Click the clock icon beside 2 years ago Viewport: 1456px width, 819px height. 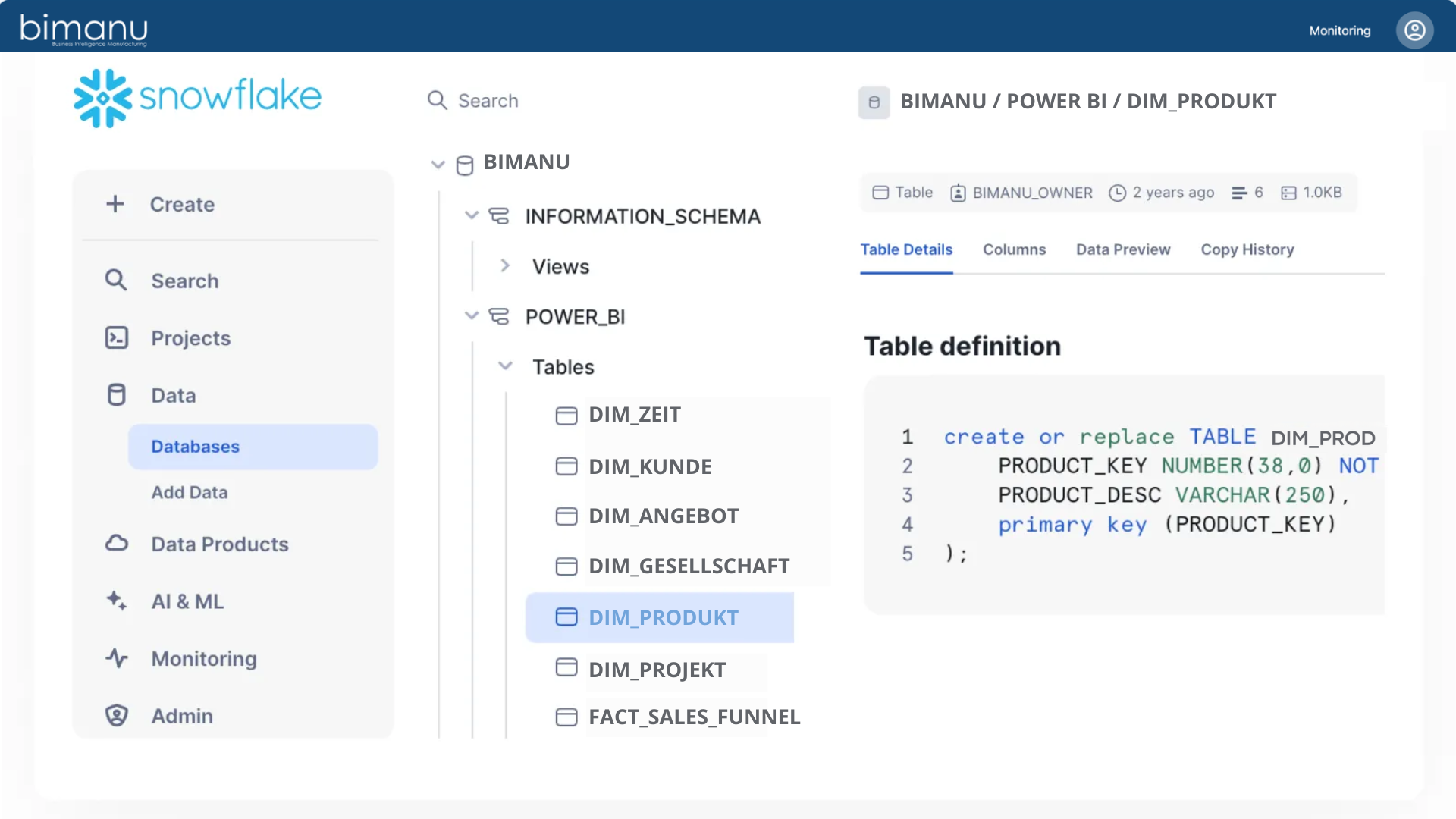(1117, 193)
